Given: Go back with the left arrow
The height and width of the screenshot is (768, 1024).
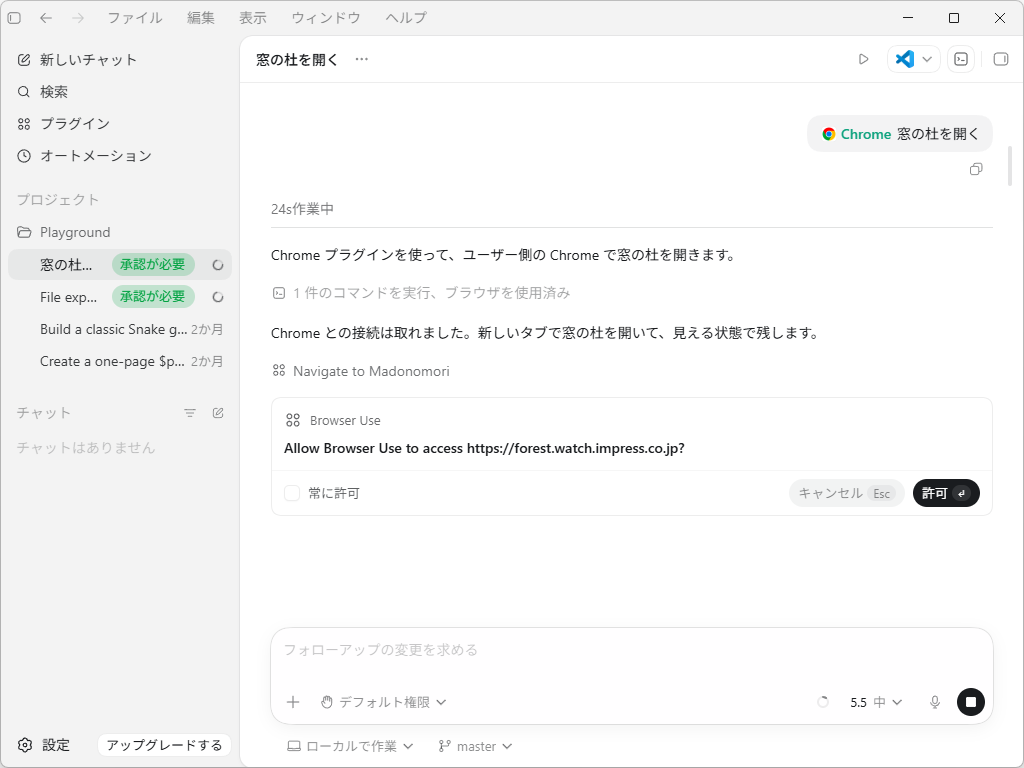Looking at the screenshot, I should (46, 18).
